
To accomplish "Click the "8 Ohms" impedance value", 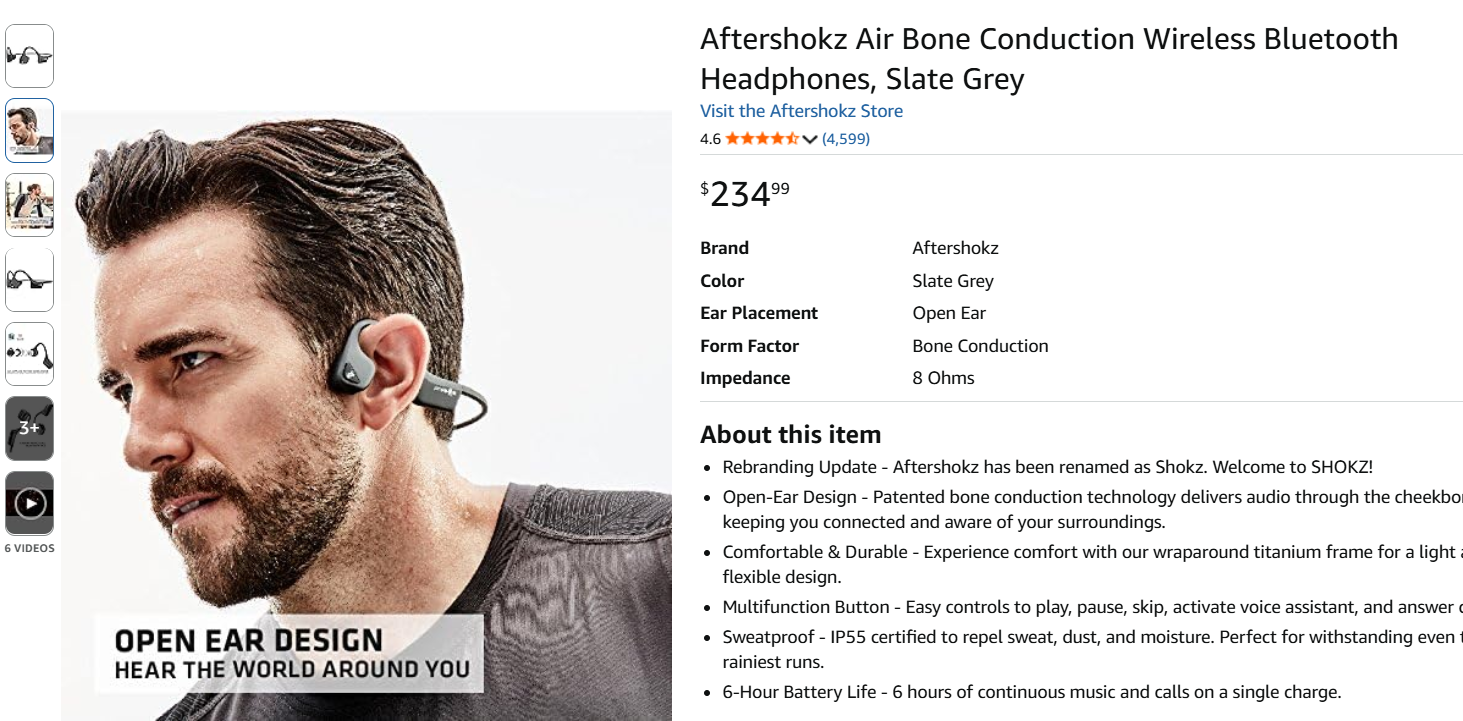I will point(943,378).
